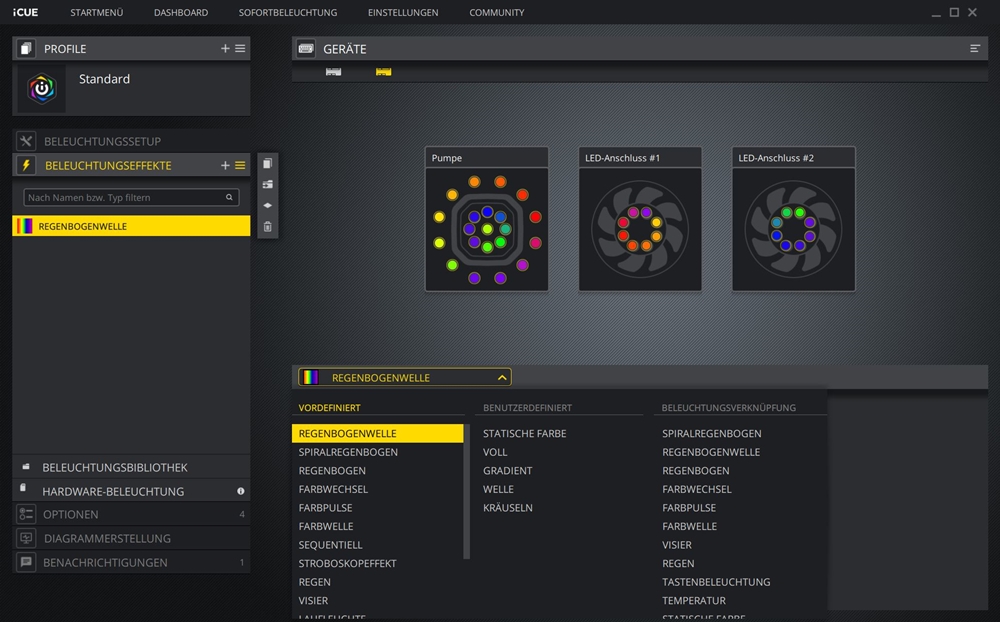Open the Beleuchtungsbibliothek section

click(x=131, y=467)
